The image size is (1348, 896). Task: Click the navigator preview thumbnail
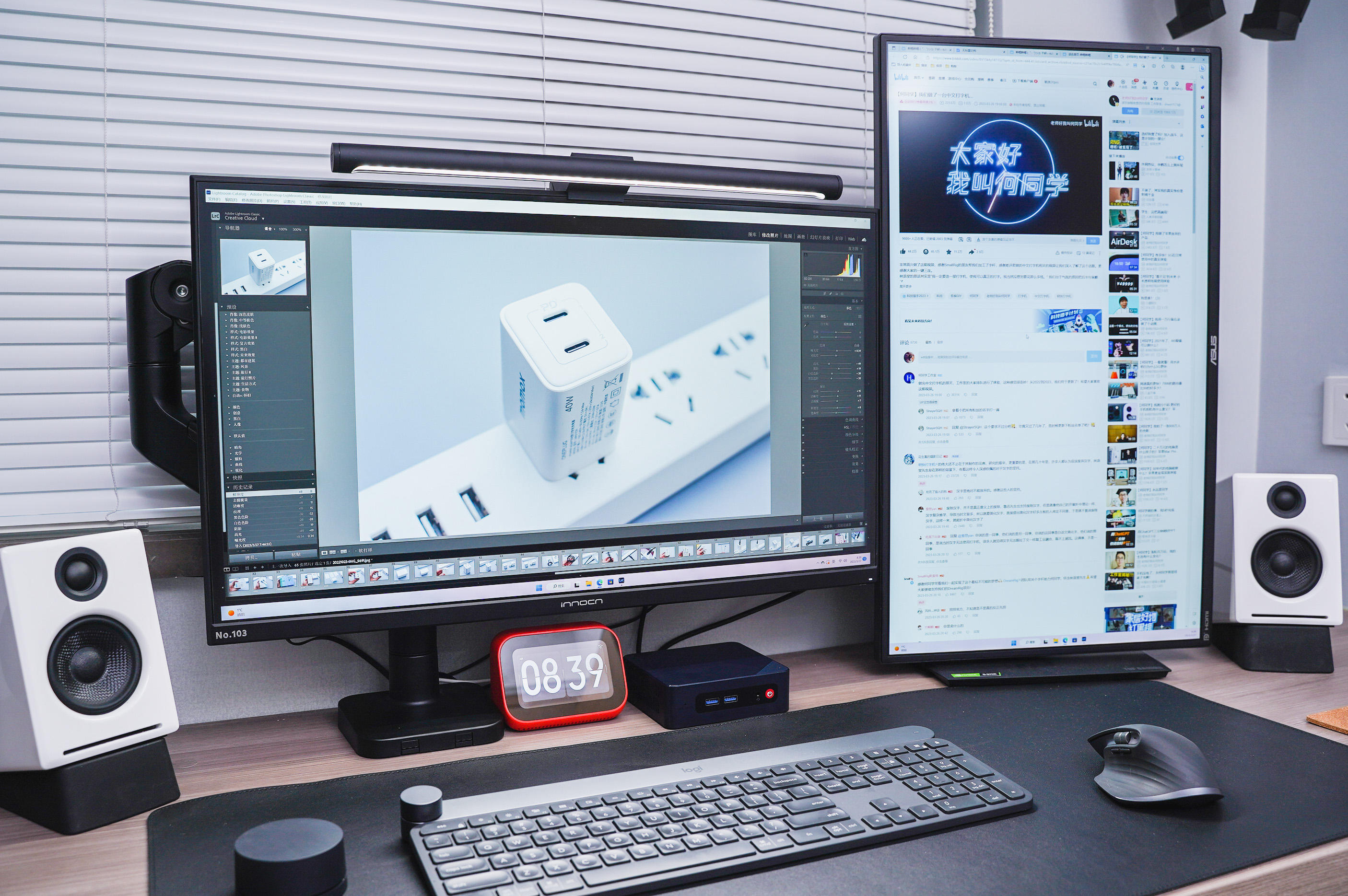(264, 268)
